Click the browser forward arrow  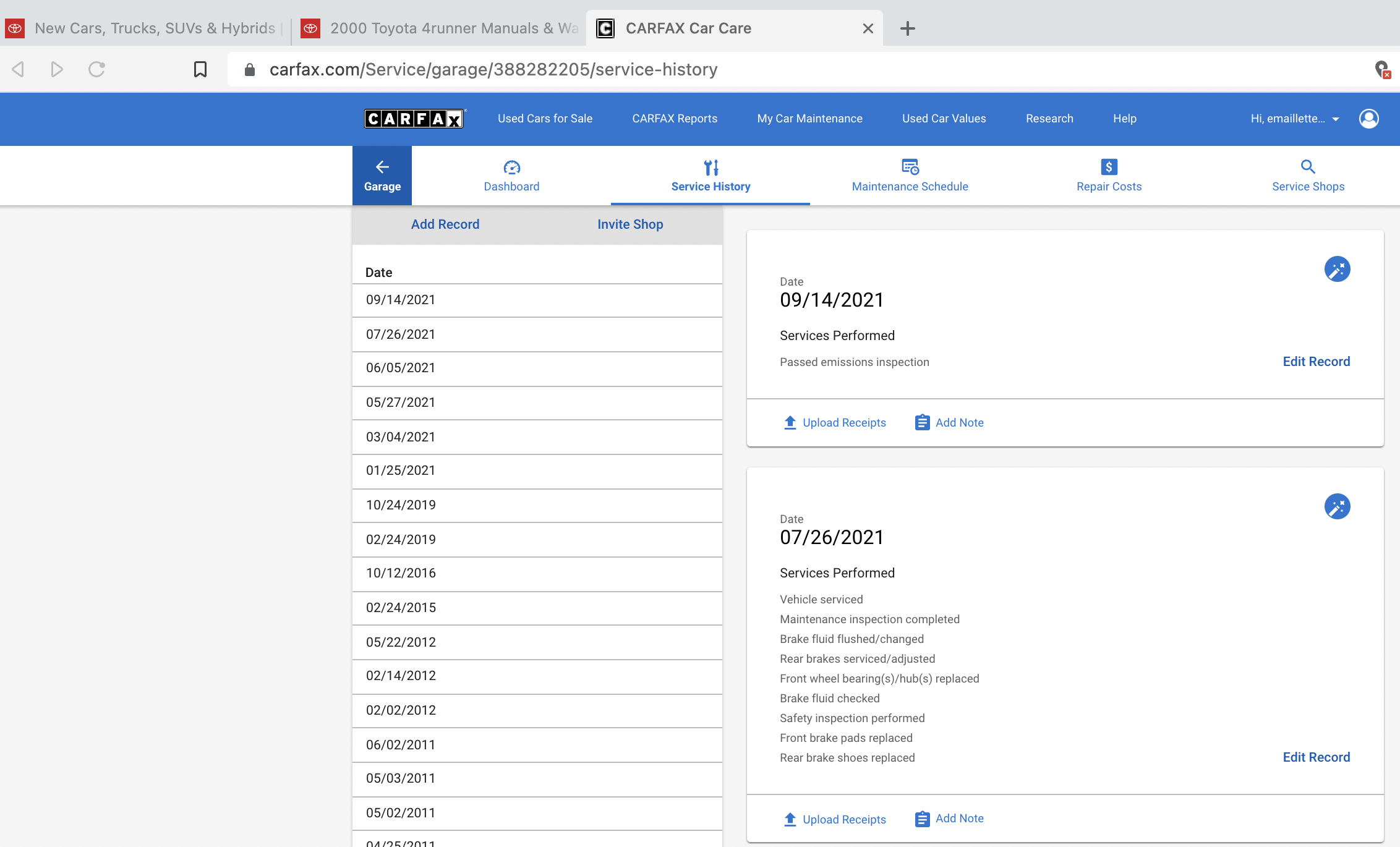click(x=57, y=69)
